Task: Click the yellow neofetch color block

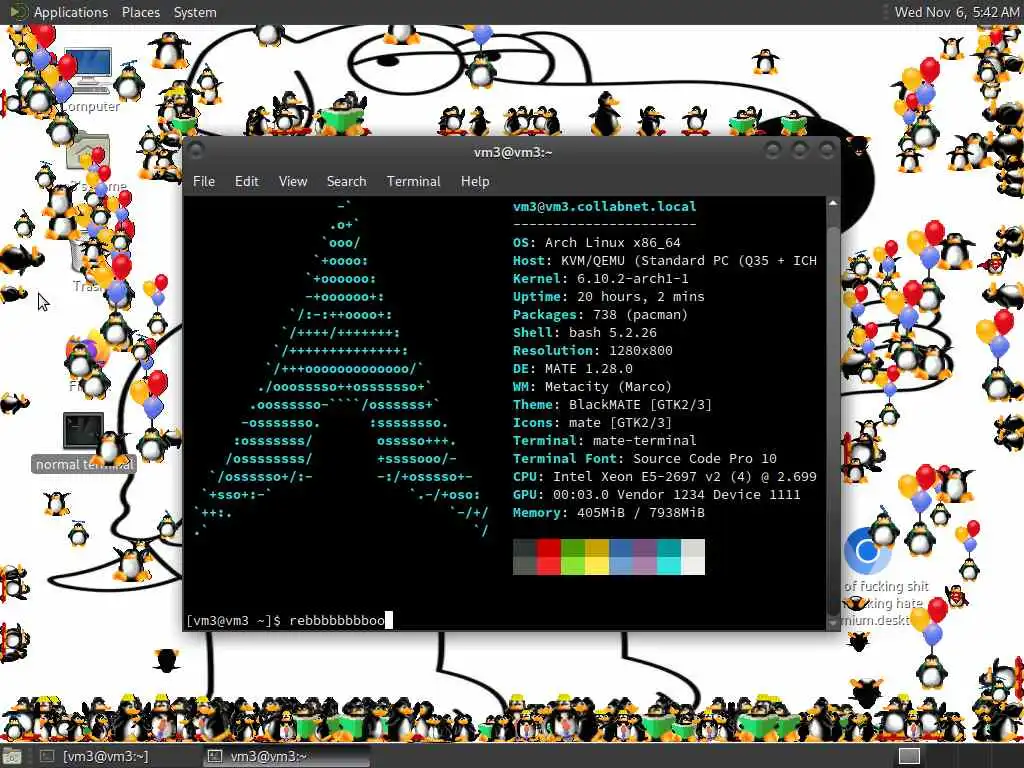Action: (597, 557)
